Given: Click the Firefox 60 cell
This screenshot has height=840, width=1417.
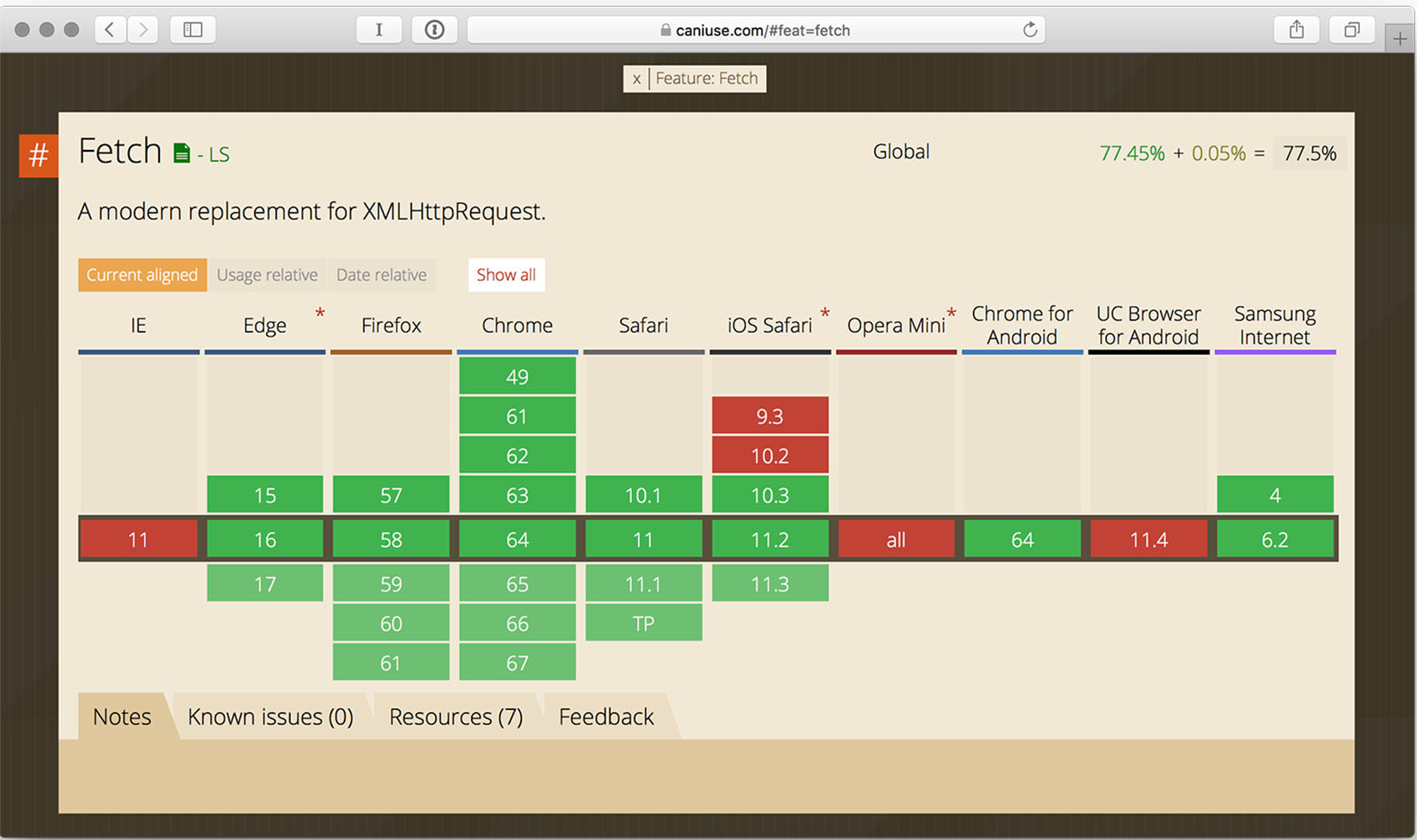Looking at the screenshot, I should point(391,622).
